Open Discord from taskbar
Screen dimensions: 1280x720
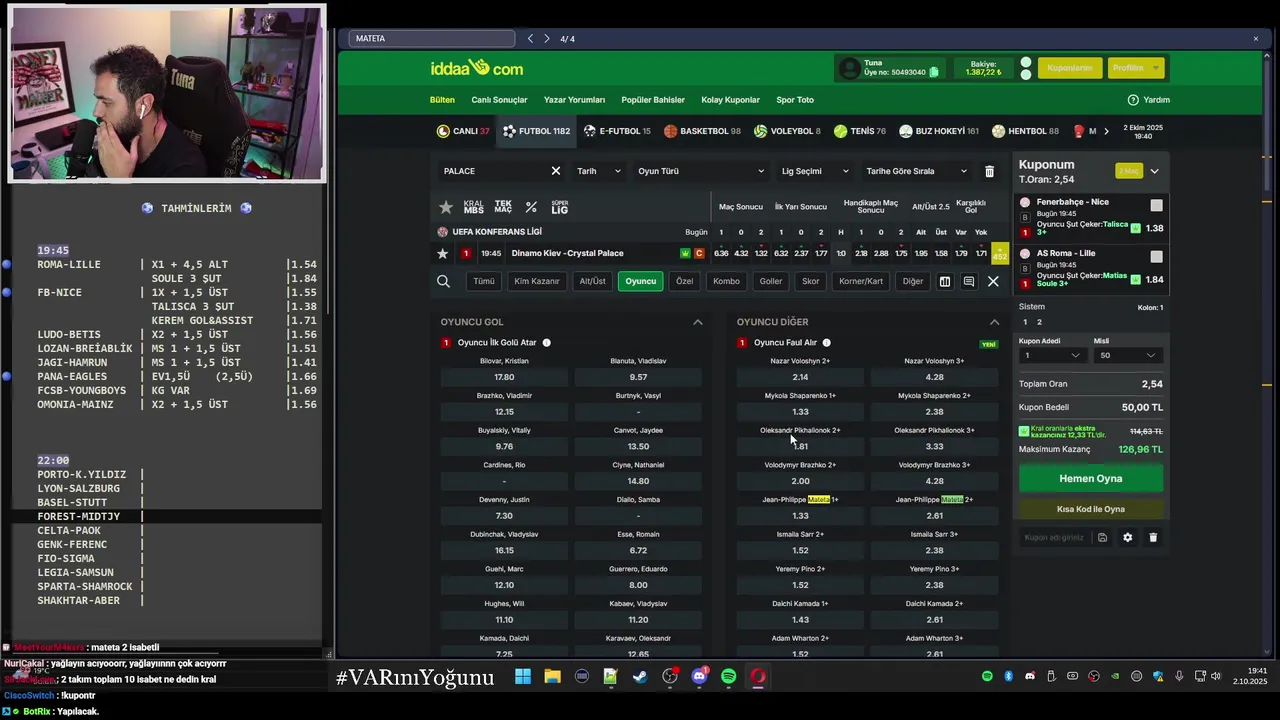click(x=699, y=677)
